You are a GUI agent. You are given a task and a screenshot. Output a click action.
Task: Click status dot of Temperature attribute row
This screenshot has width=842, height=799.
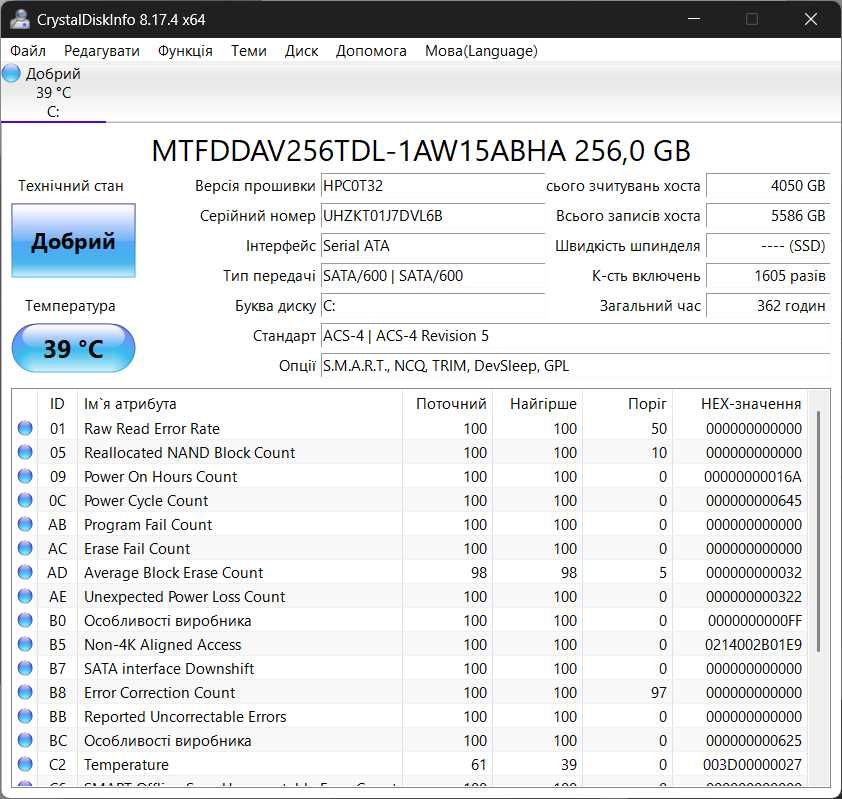(25, 765)
